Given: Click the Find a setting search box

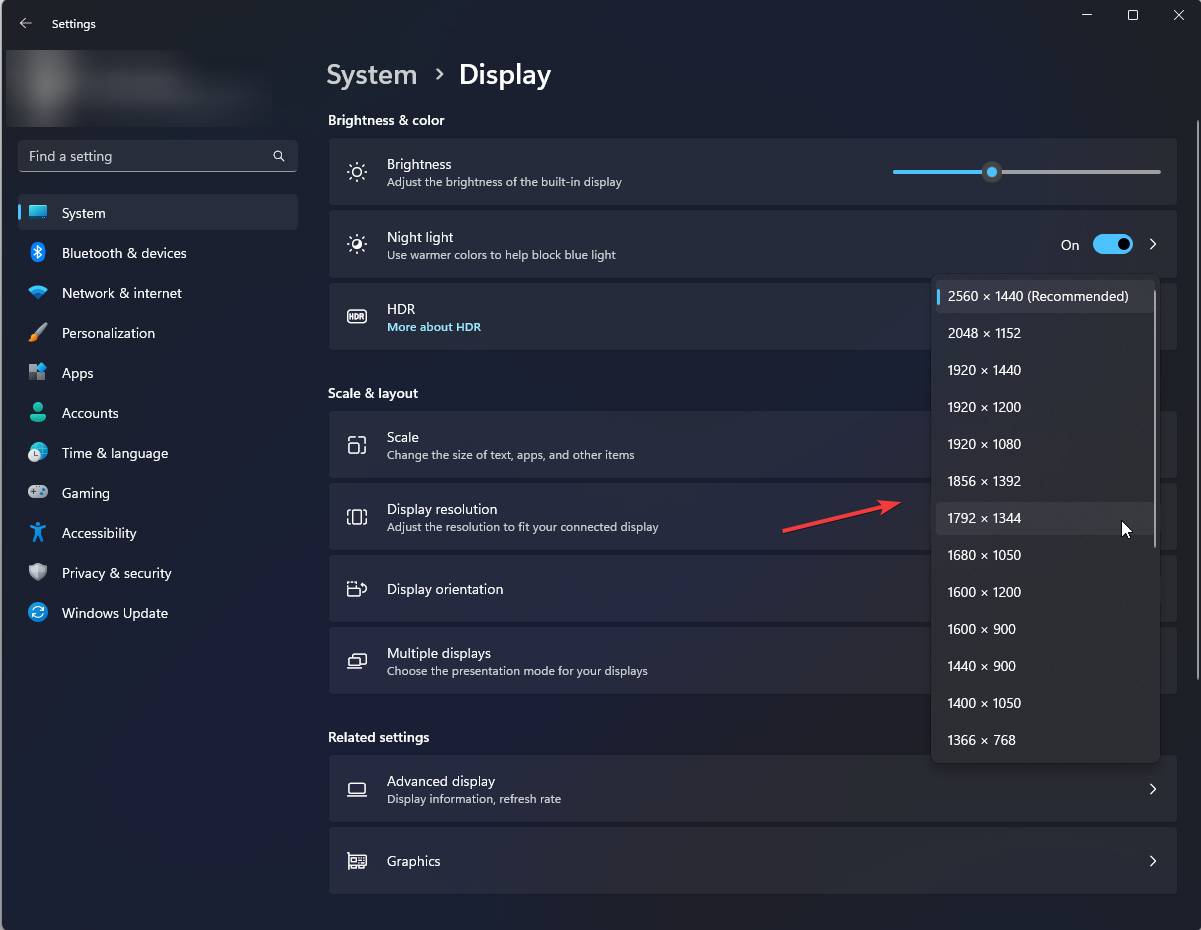Looking at the screenshot, I should (158, 156).
